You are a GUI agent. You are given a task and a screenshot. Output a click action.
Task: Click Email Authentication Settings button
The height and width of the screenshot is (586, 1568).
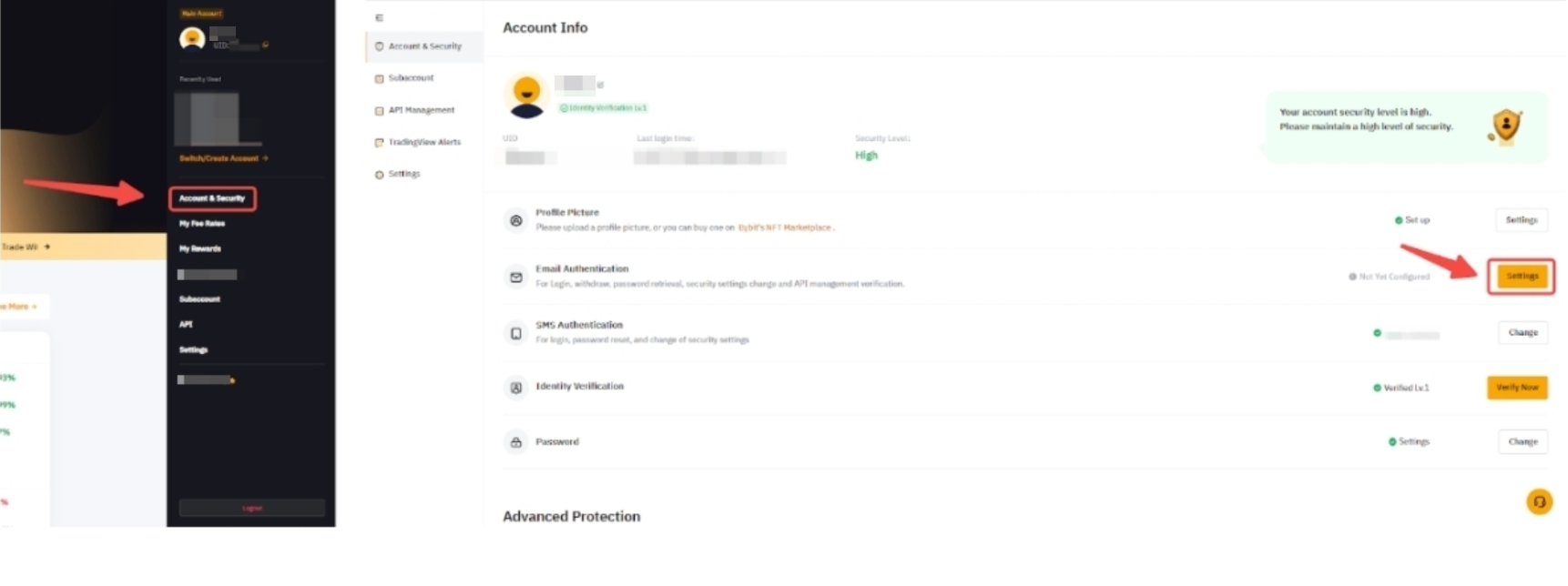[1522, 276]
